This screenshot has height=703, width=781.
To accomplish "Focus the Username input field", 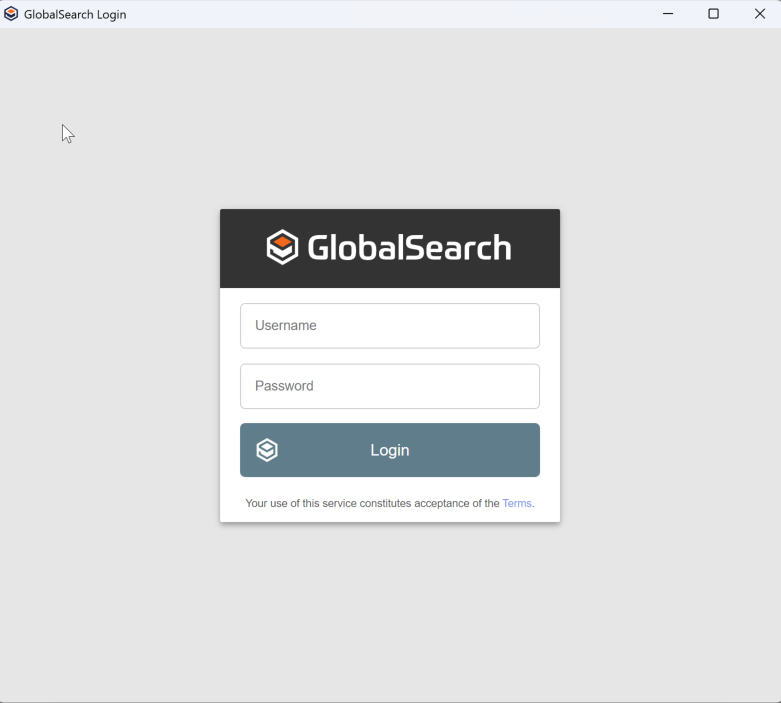I will (390, 326).
